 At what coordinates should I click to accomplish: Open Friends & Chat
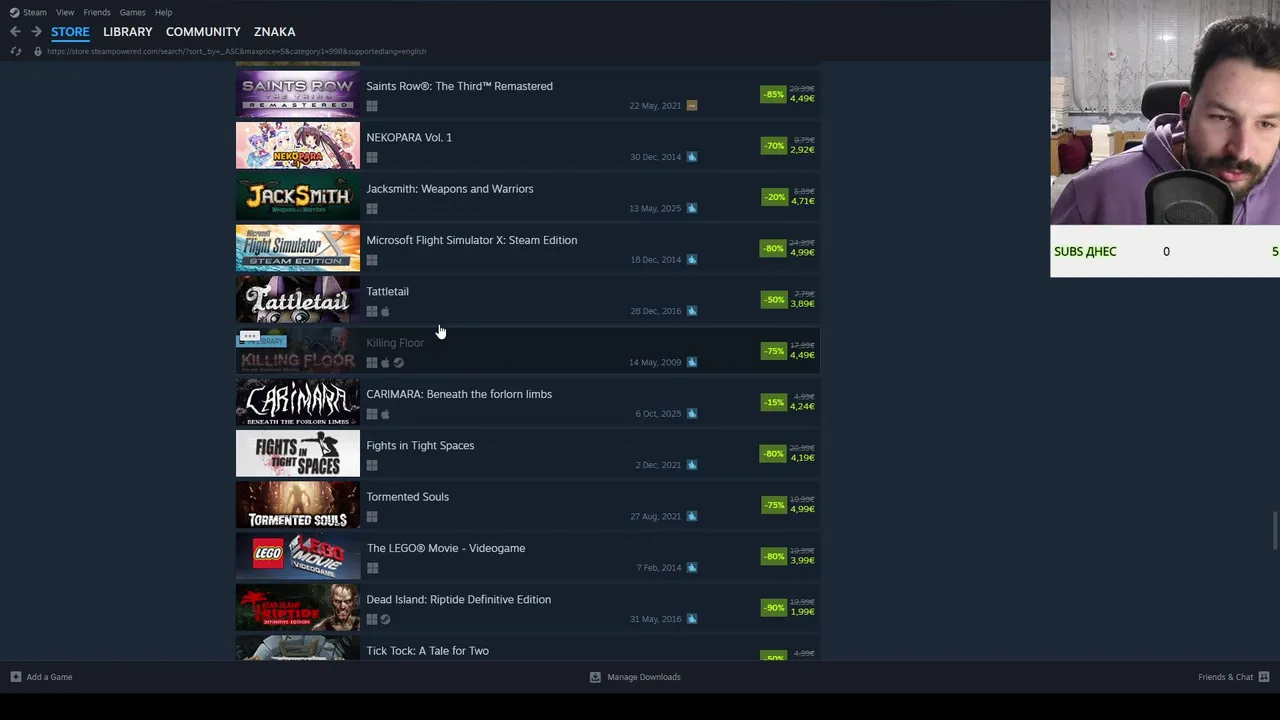click(x=1234, y=677)
